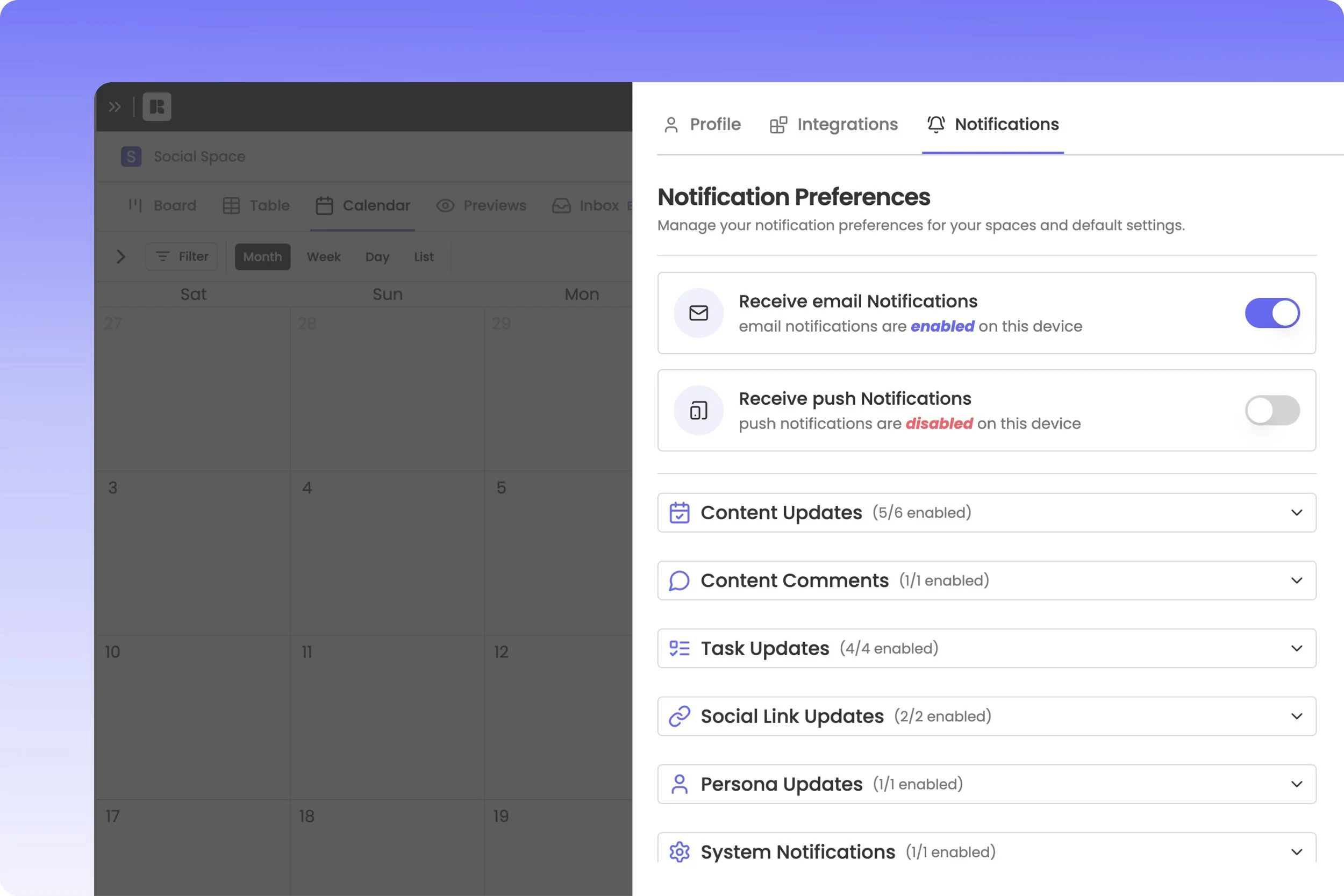
Task: Disable the email notifications toggle
Action: point(1272,313)
